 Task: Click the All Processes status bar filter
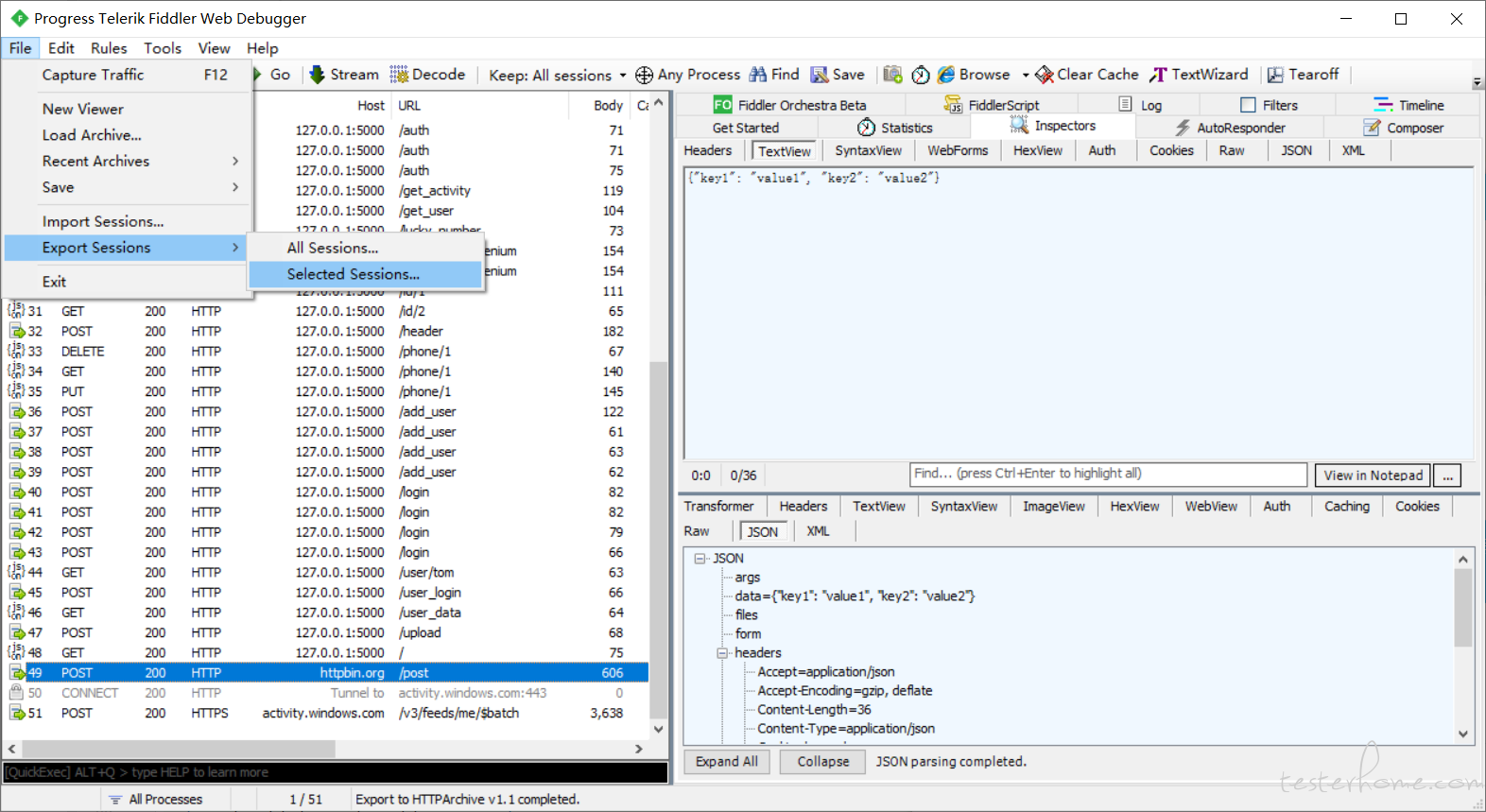tap(156, 800)
